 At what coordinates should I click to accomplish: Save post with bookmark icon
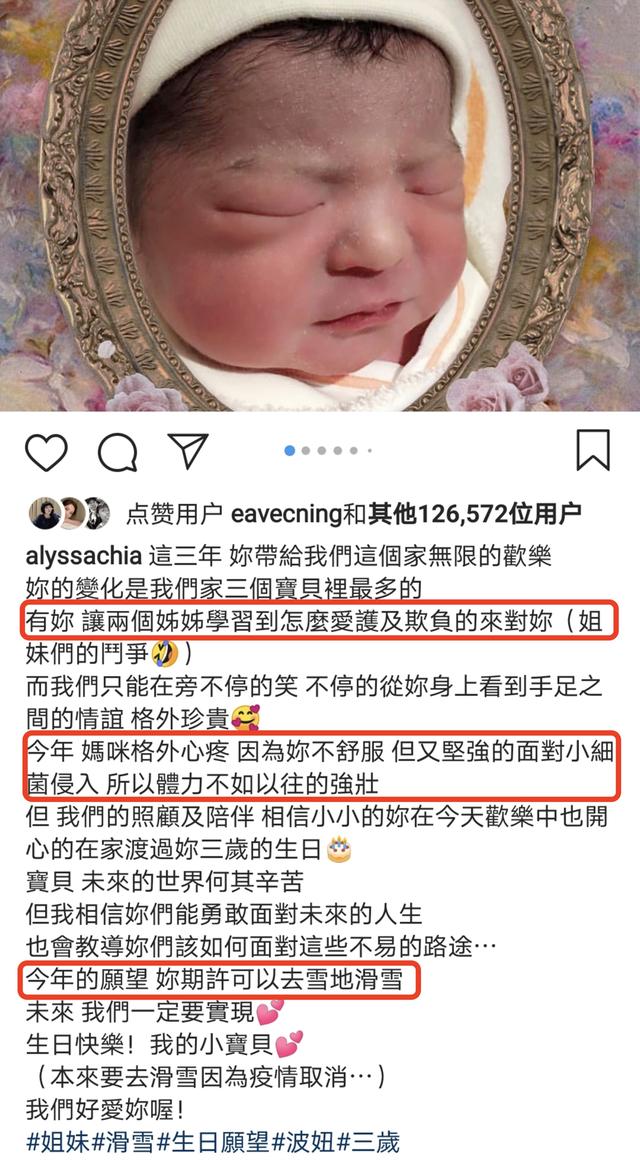593,450
